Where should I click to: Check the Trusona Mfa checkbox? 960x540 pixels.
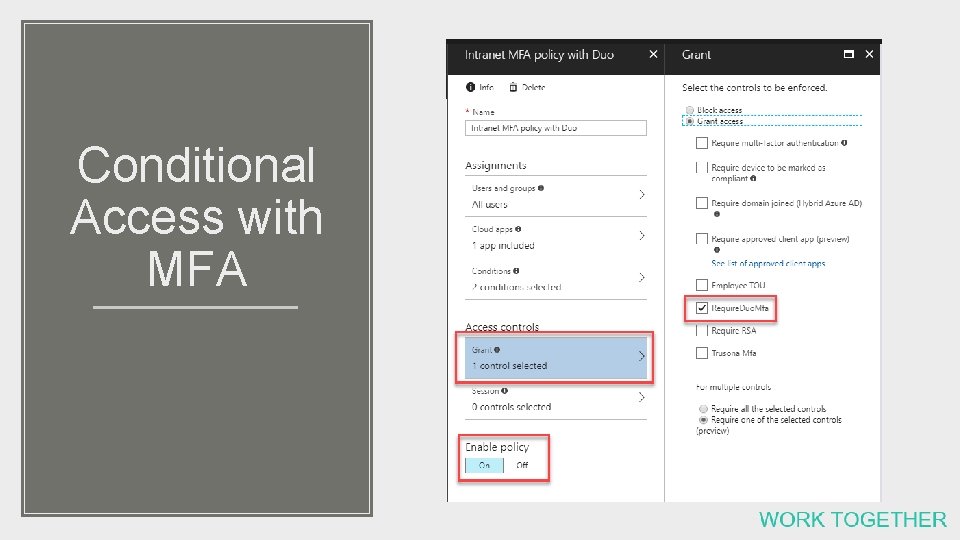click(x=702, y=353)
